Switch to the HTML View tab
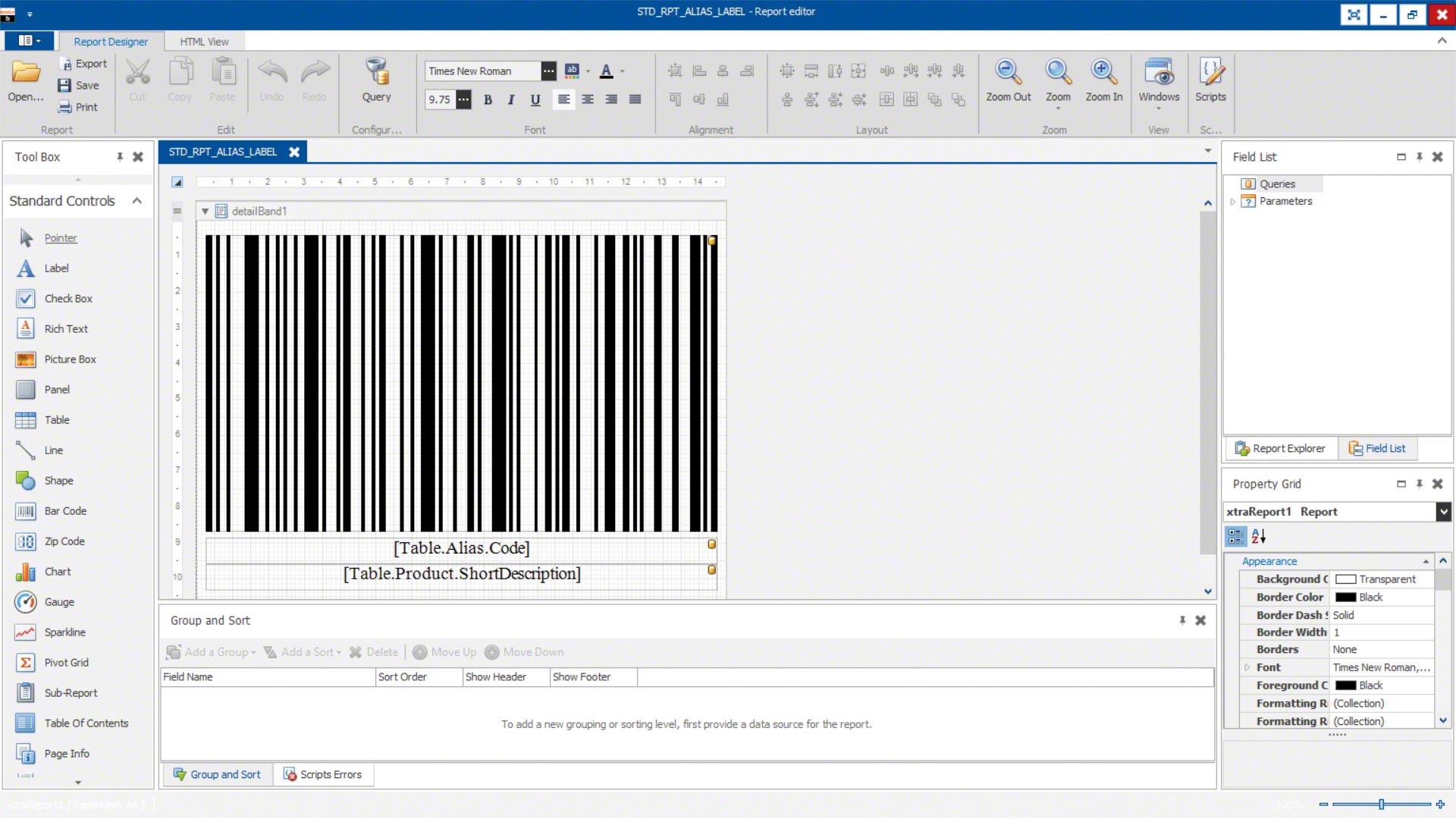1456x819 pixels. 204,42
